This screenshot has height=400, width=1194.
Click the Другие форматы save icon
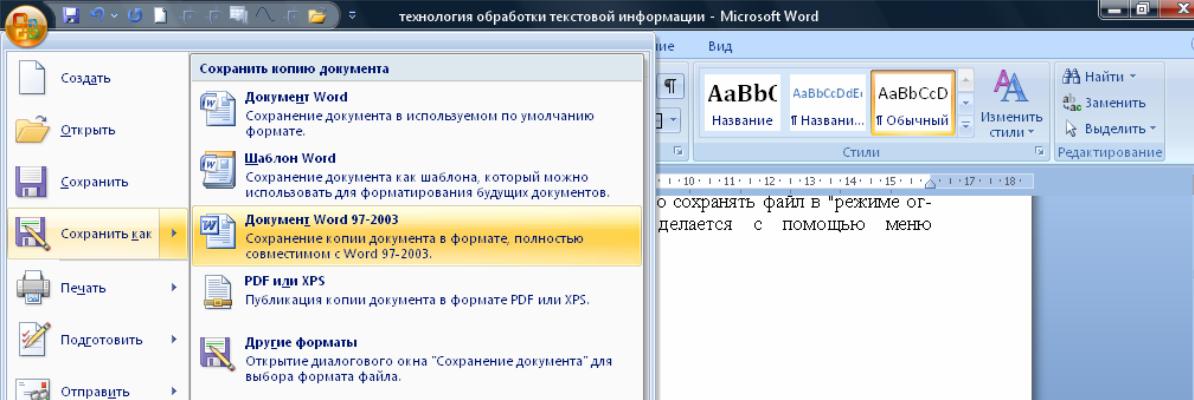[x=218, y=354]
